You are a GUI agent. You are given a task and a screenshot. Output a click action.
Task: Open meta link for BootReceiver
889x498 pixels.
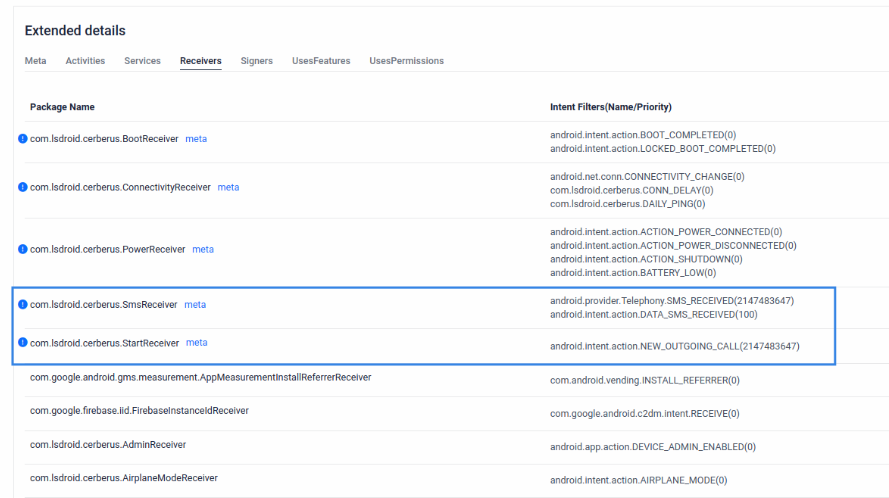[x=196, y=139]
